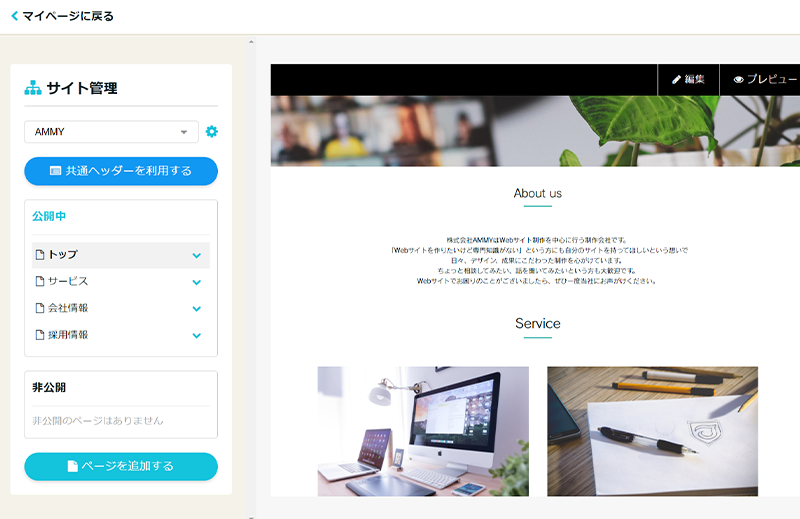
Task: Click the logo sketch paper thumbnail
Action: 652,431
